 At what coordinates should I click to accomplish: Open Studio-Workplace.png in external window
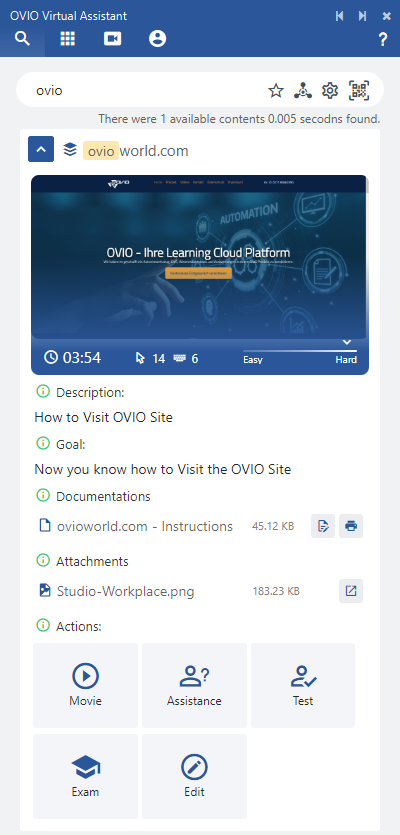(x=351, y=591)
